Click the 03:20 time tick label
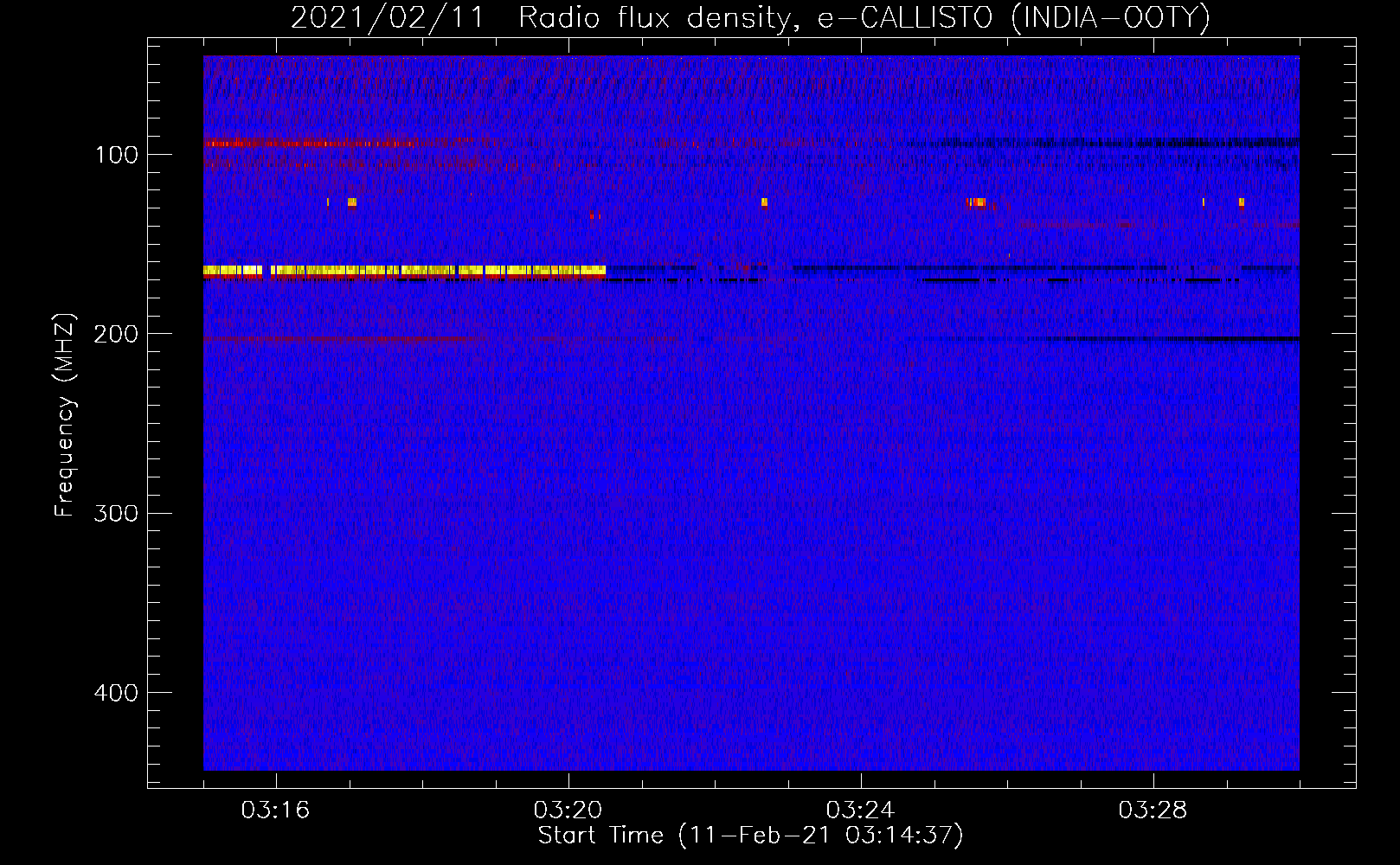1400x865 pixels. 568,811
